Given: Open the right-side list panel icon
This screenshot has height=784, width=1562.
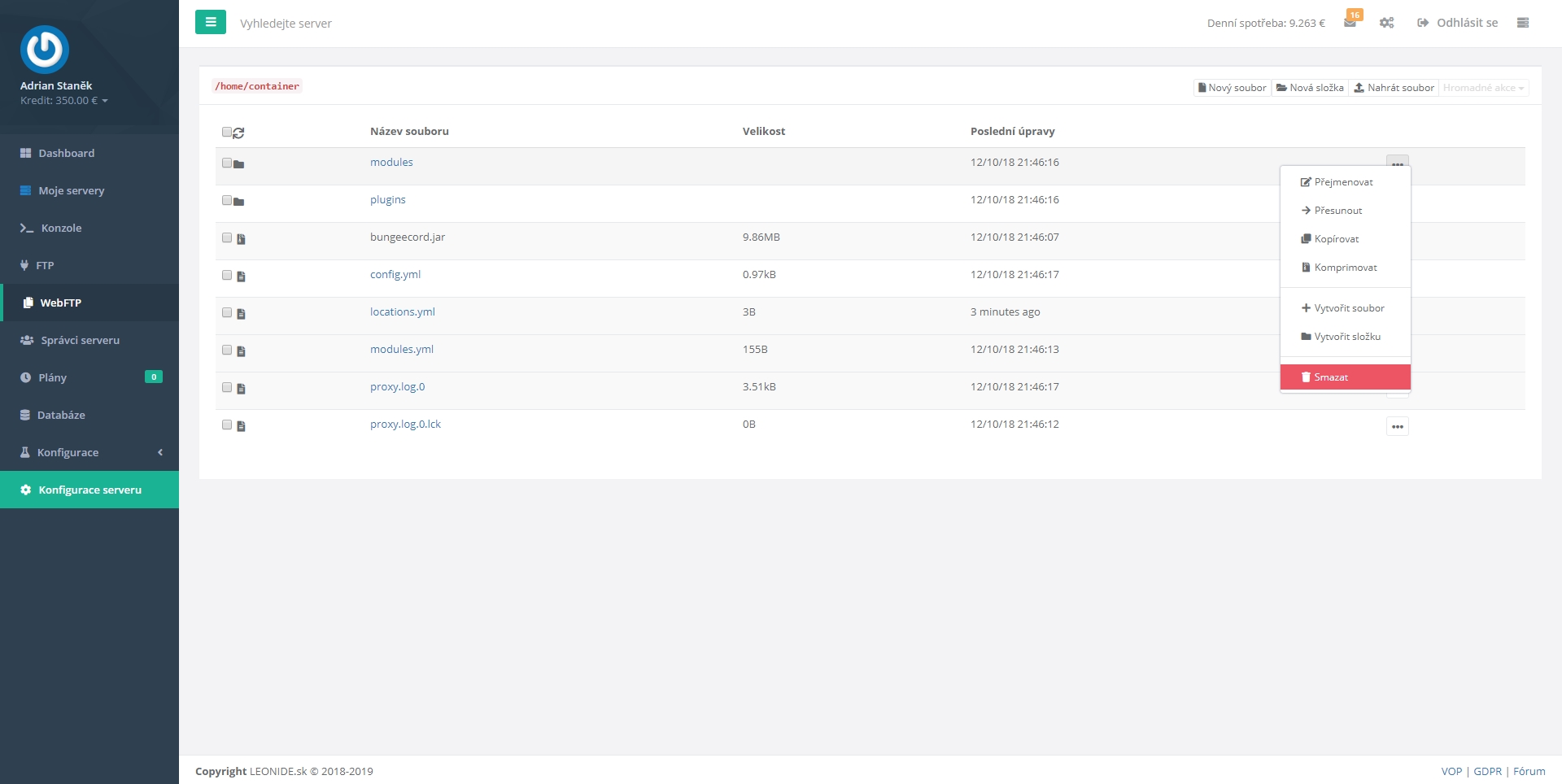Looking at the screenshot, I should coord(1523,23).
